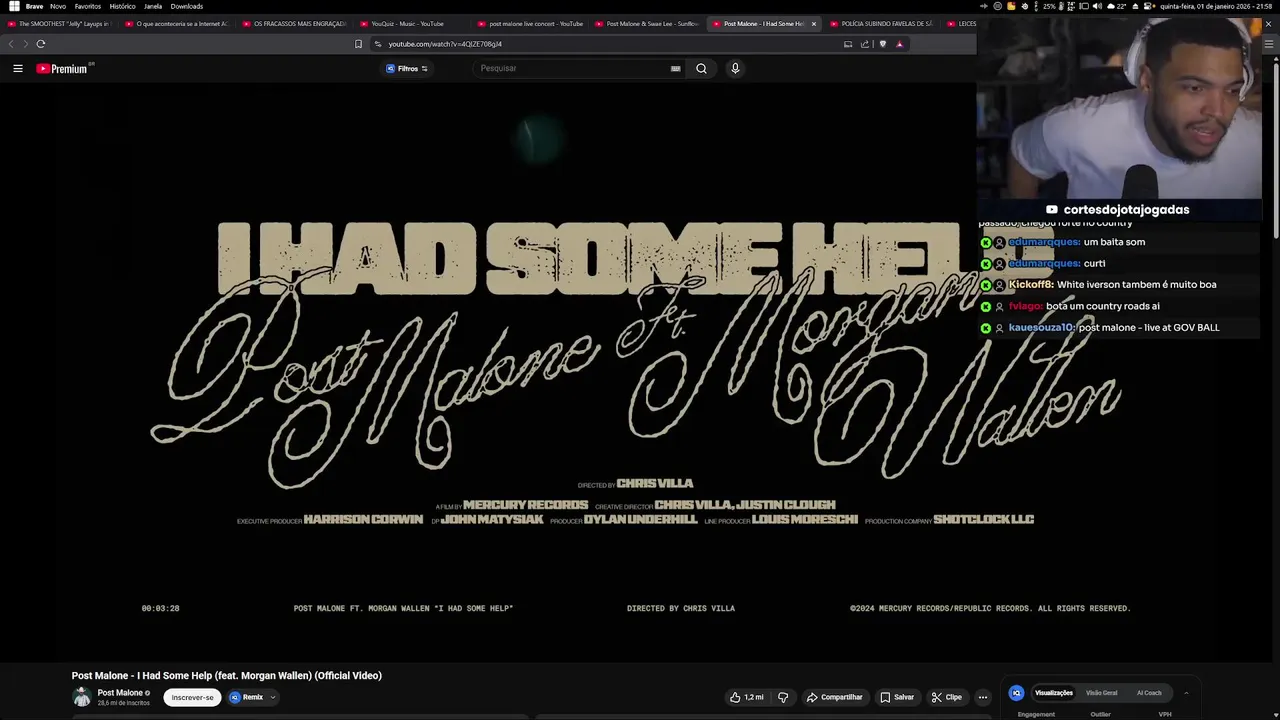Image resolution: width=1280 pixels, height=720 pixels.
Task: Open the Favoritos menu
Action: pyautogui.click(x=88, y=6)
